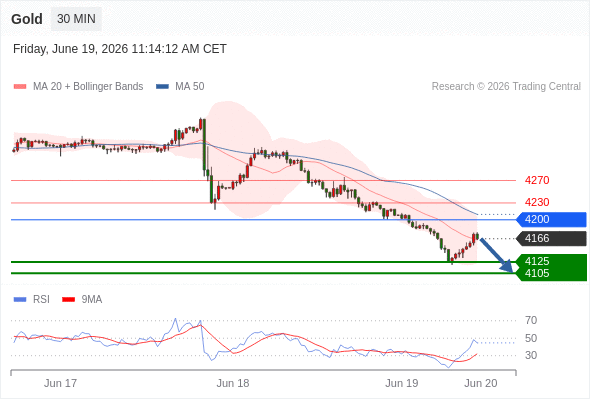The width and height of the screenshot is (590, 400).
Task: Click the Jun 18 date axis label
Action: tap(233, 383)
